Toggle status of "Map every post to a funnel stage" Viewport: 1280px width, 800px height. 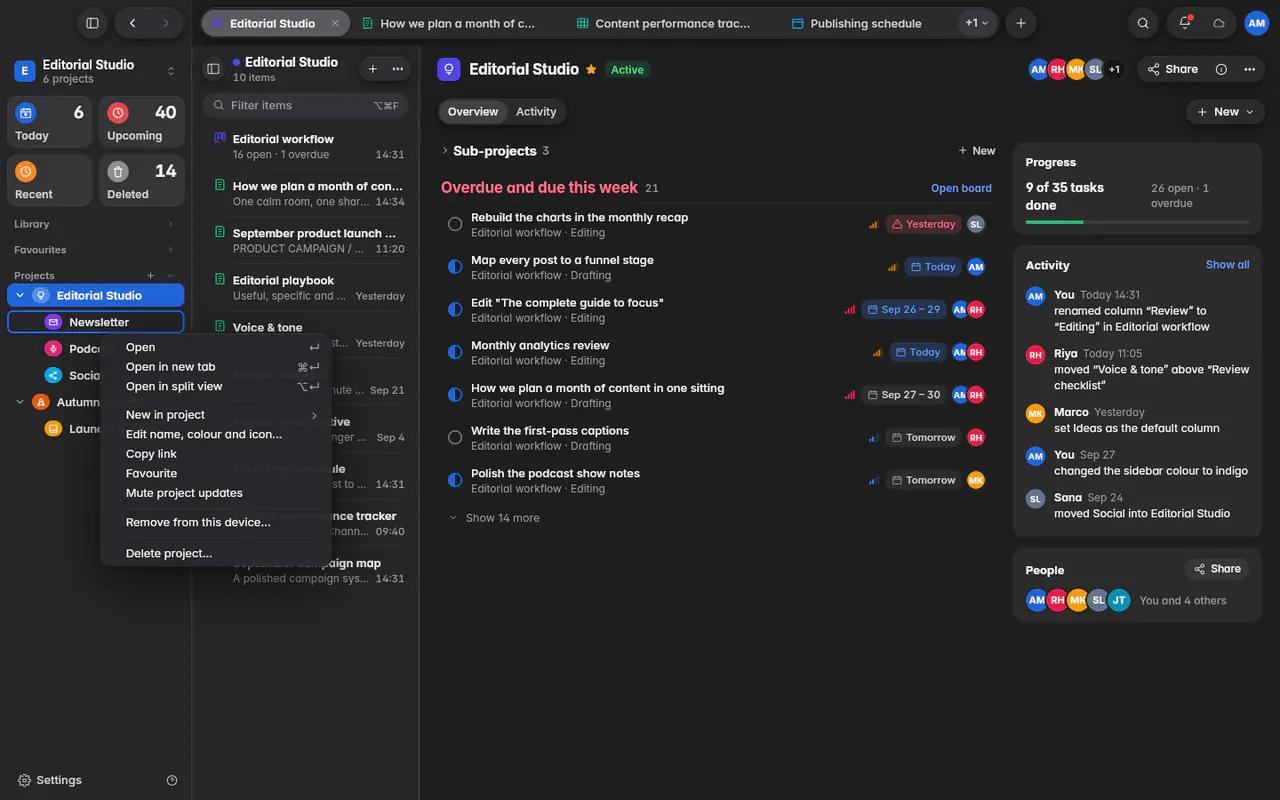(x=455, y=267)
